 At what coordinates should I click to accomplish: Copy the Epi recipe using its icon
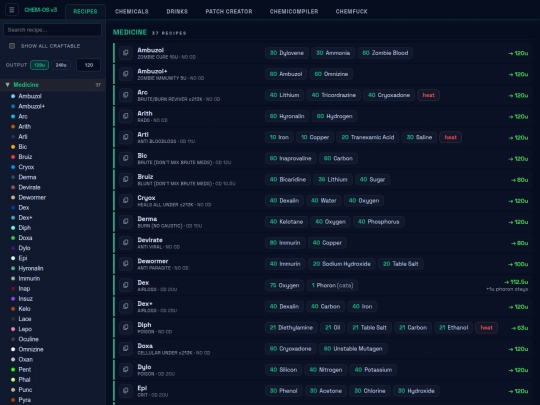tap(126, 391)
